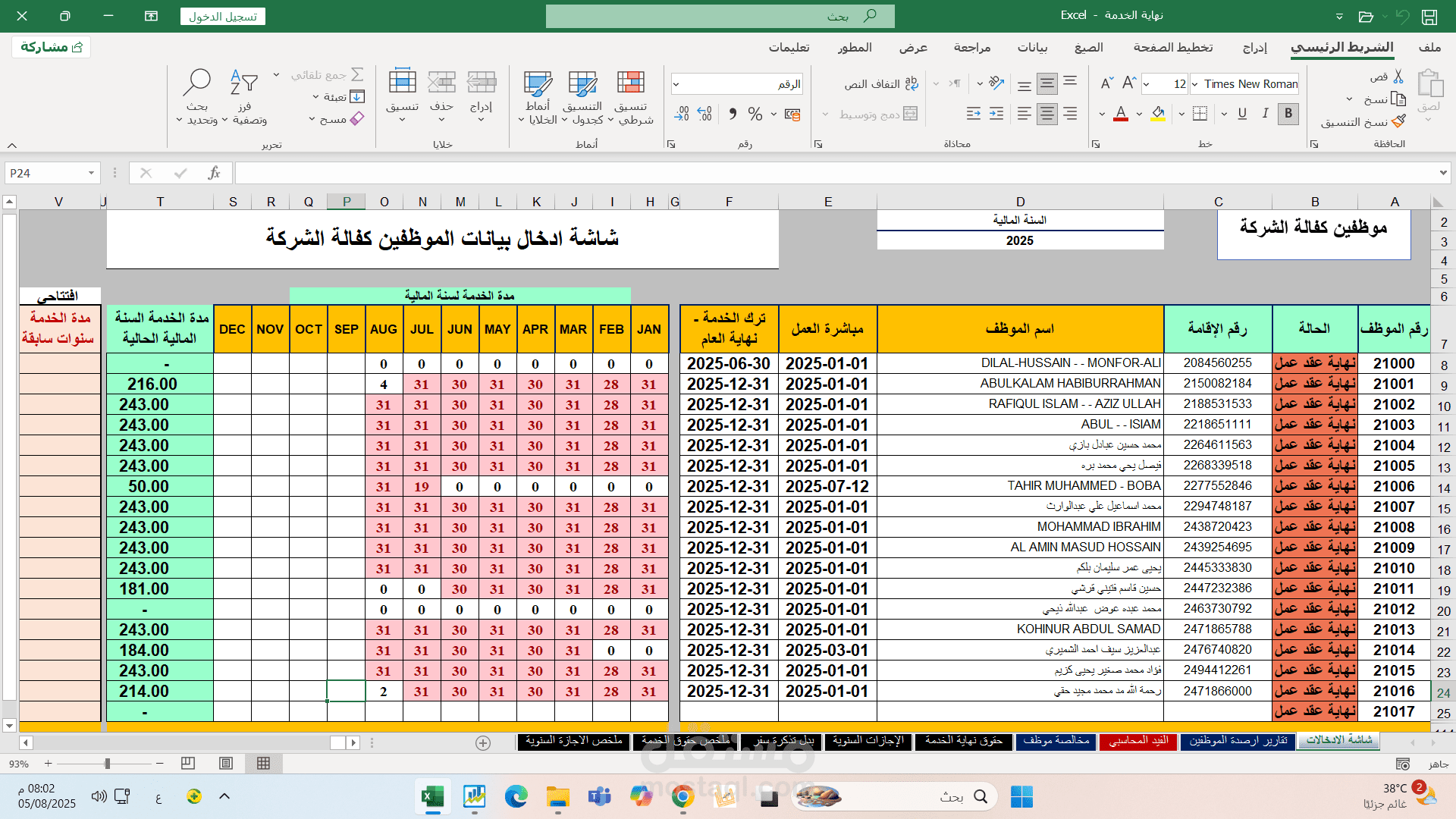
Task: Open the Times New Roman font dropdown
Action: click(1195, 84)
